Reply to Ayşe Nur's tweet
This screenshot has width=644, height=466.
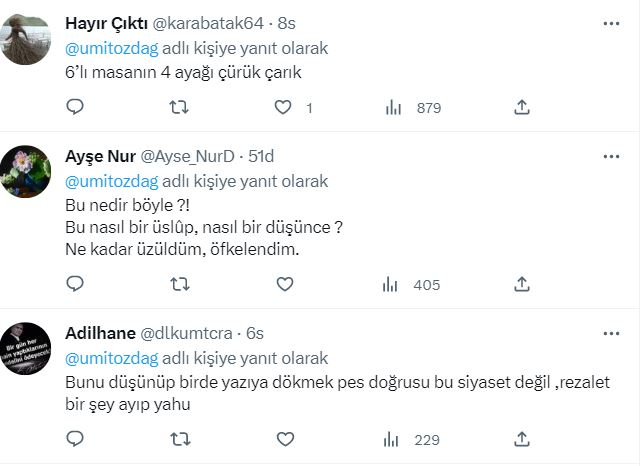[x=75, y=285]
